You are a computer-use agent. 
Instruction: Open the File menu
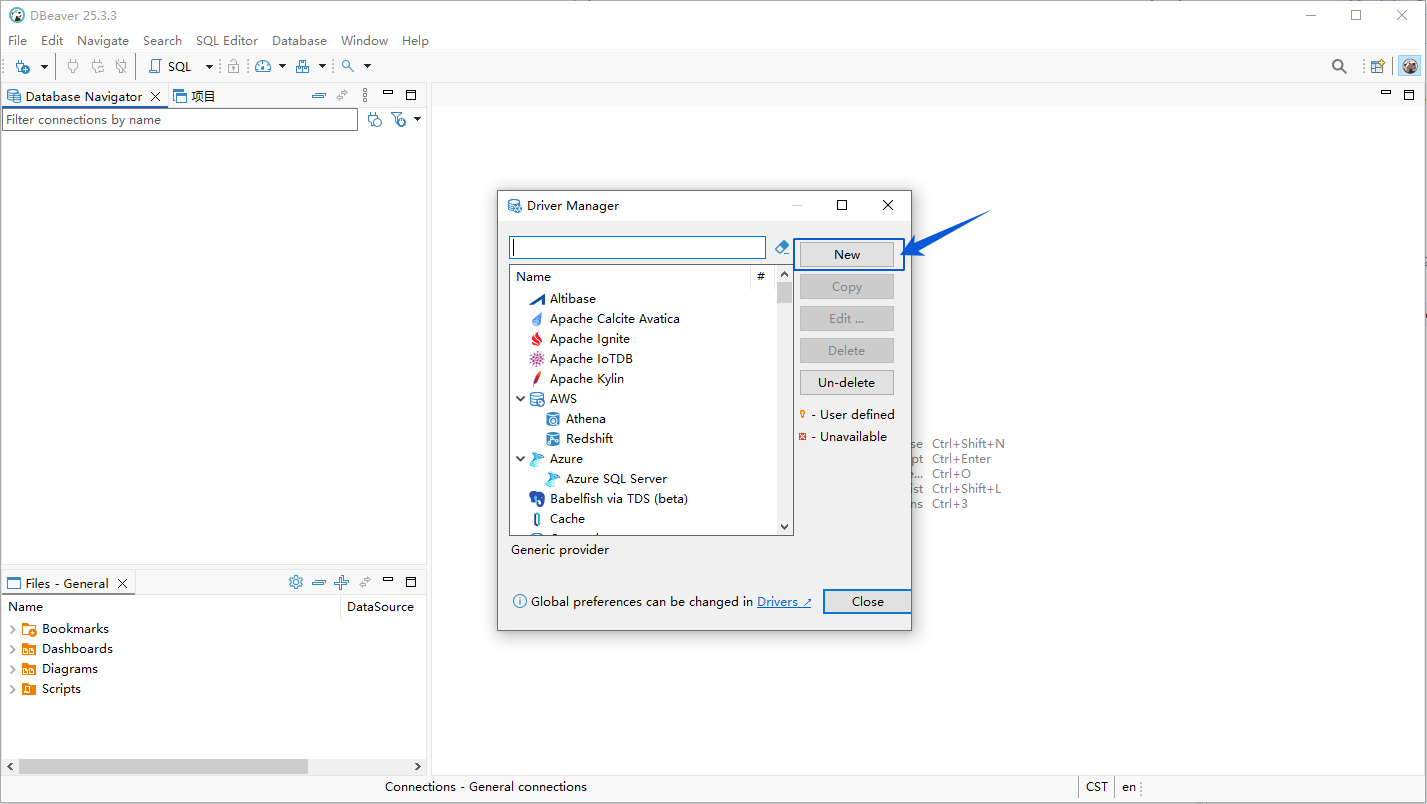tap(18, 41)
